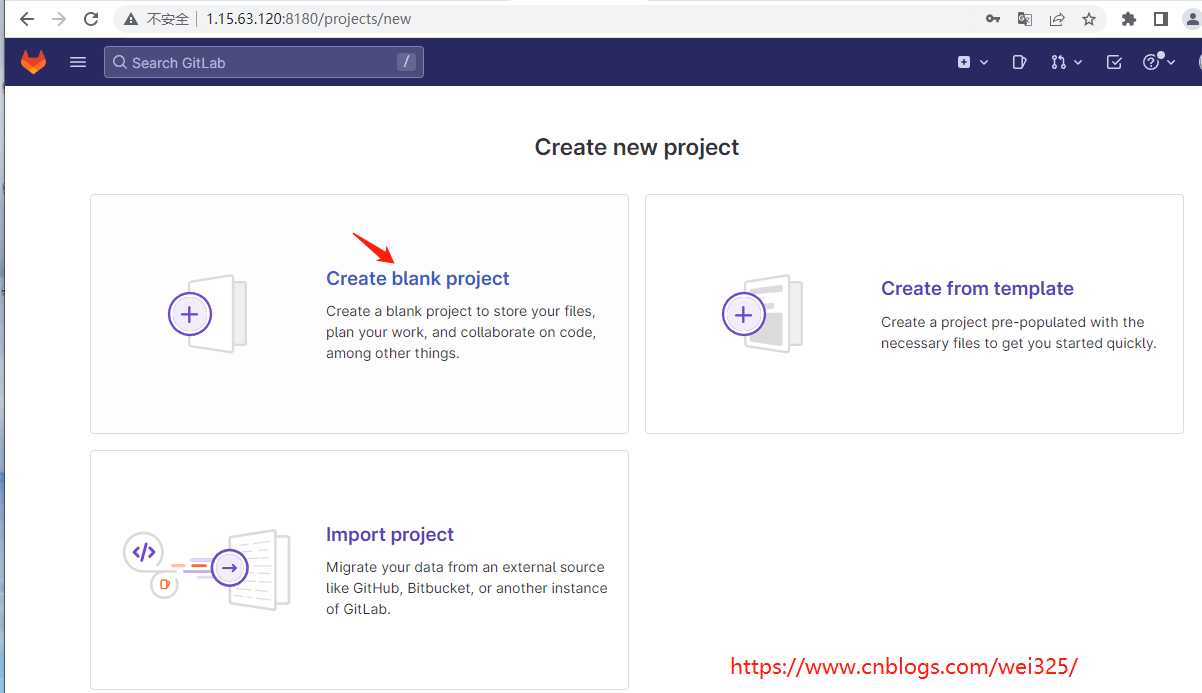
Task: Click the blank project plus illustration
Action: (x=190, y=315)
